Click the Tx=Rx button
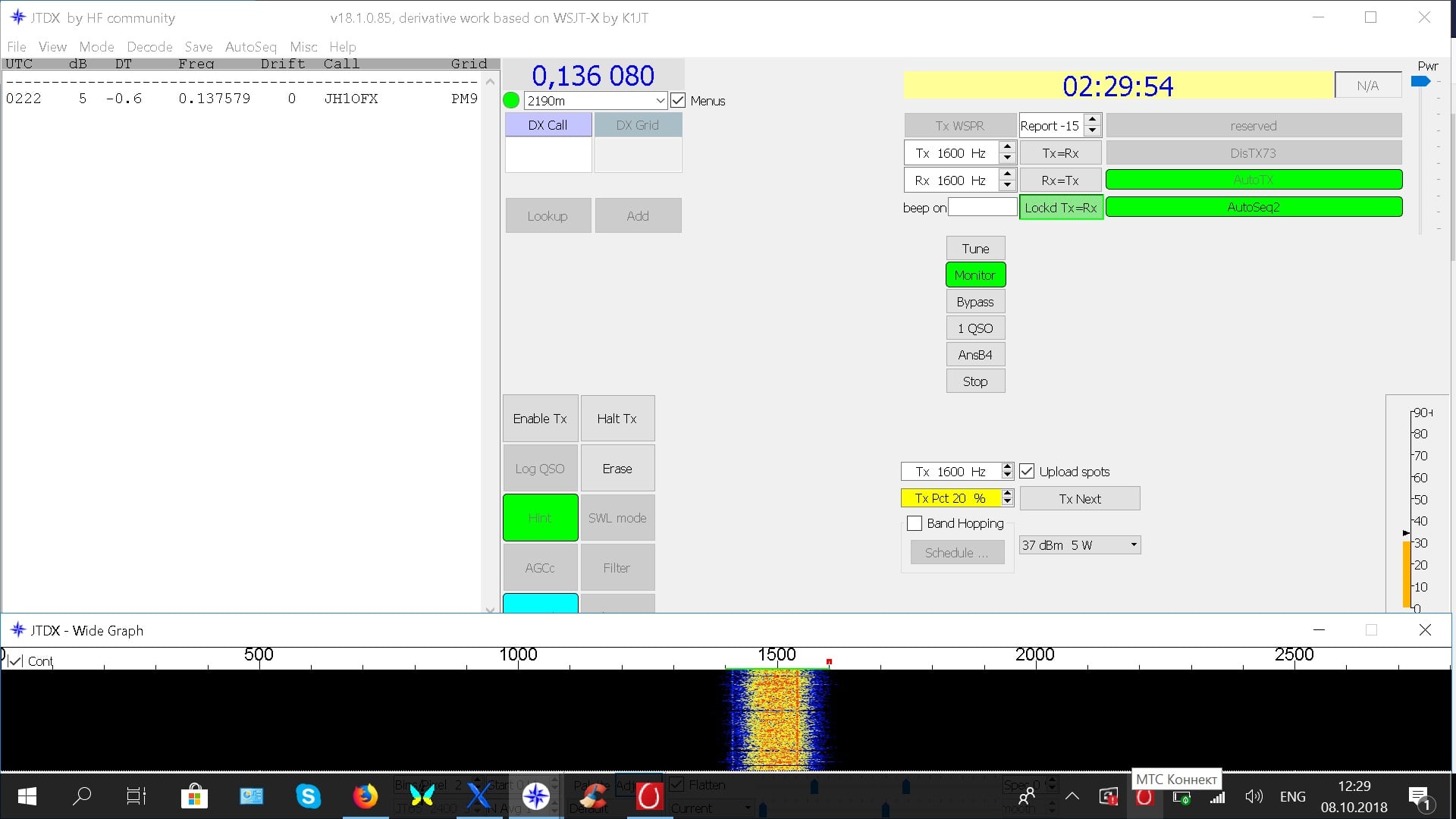Image resolution: width=1456 pixels, height=819 pixels. [x=1060, y=152]
